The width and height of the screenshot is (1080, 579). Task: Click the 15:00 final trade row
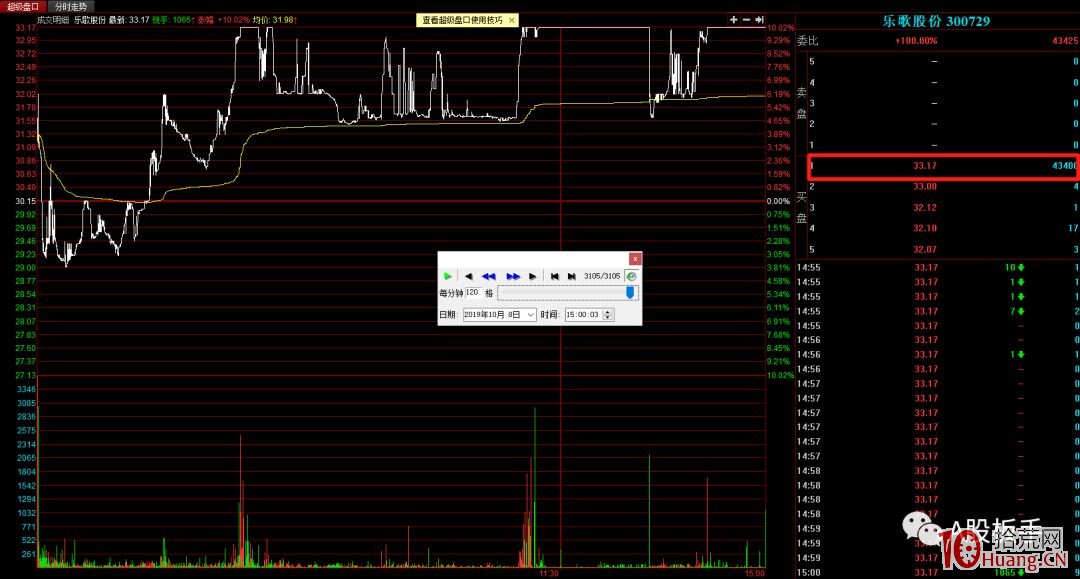pos(937,572)
